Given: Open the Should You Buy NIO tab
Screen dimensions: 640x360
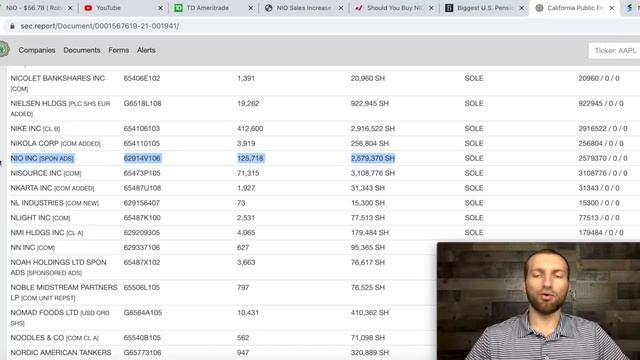Looking at the screenshot, I should [393, 8].
